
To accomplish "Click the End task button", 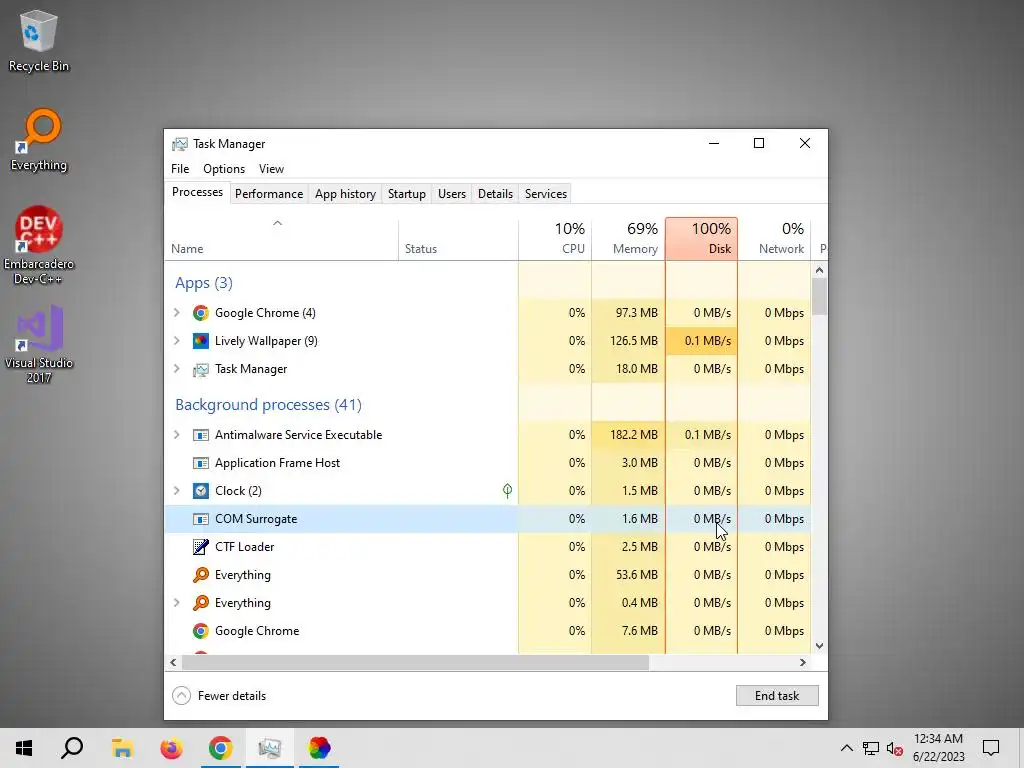I will (x=777, y=696).
